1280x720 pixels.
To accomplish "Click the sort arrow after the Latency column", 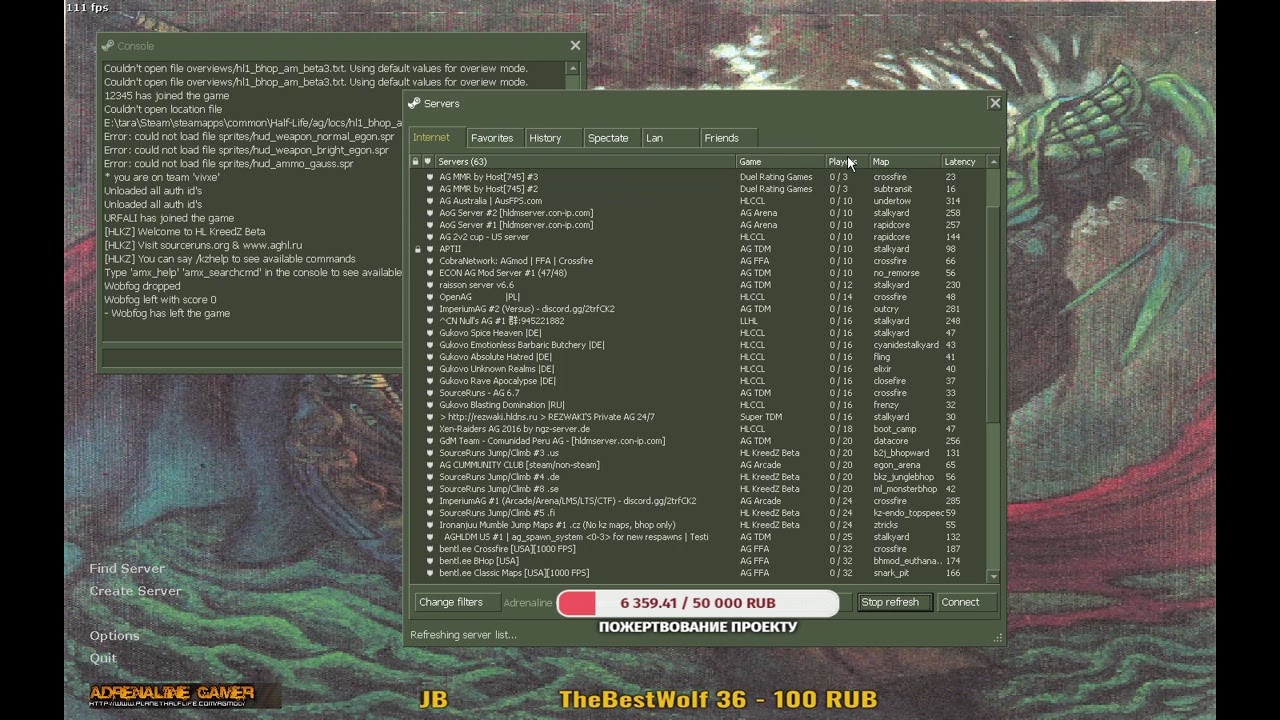I will pos(993,161).
